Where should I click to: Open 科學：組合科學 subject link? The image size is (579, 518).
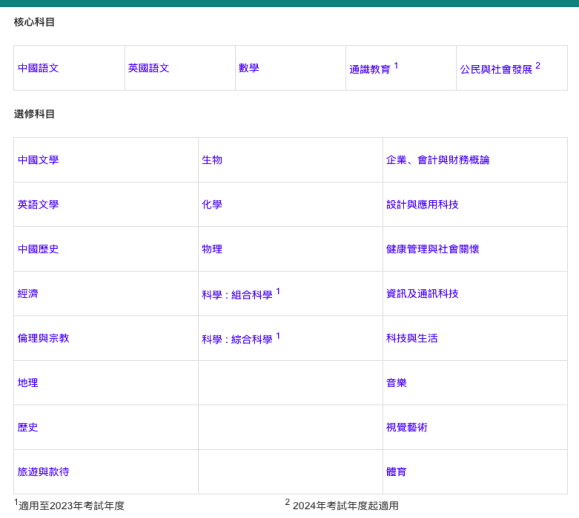(237, 295)
